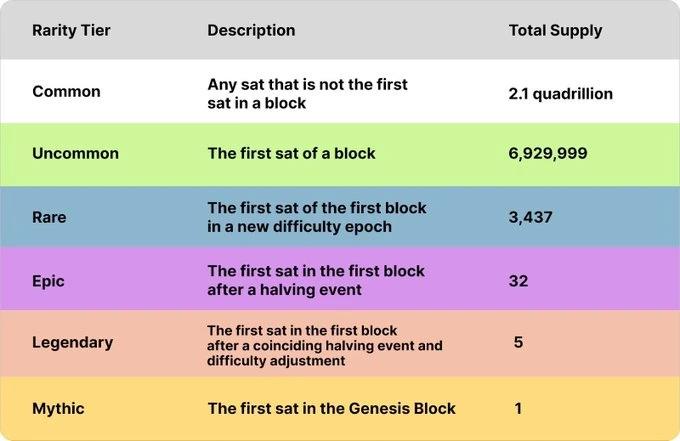Click 'The first sat of a block' text

(x=291, y=154)
